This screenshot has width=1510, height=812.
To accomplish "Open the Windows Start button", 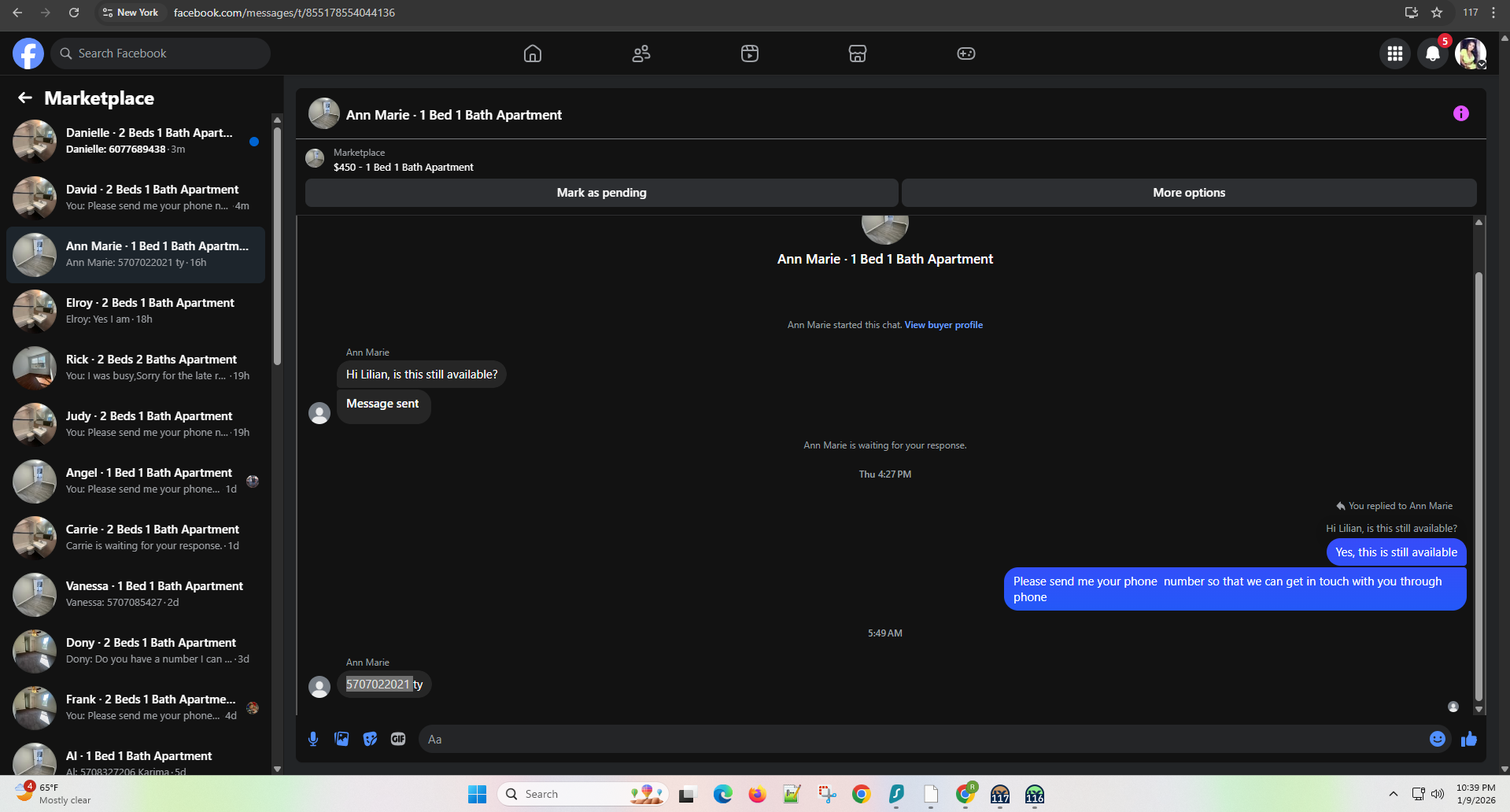I will click(478, 795).
